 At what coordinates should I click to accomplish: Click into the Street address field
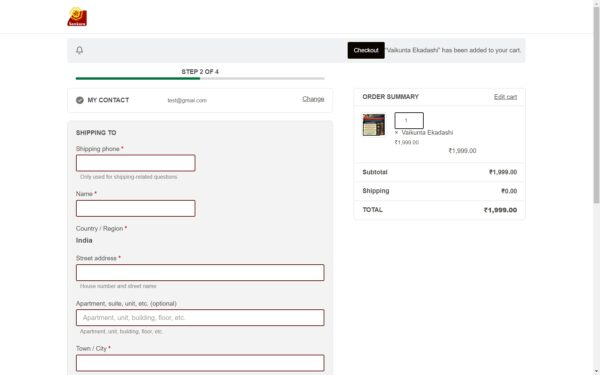tap(200, 272)
